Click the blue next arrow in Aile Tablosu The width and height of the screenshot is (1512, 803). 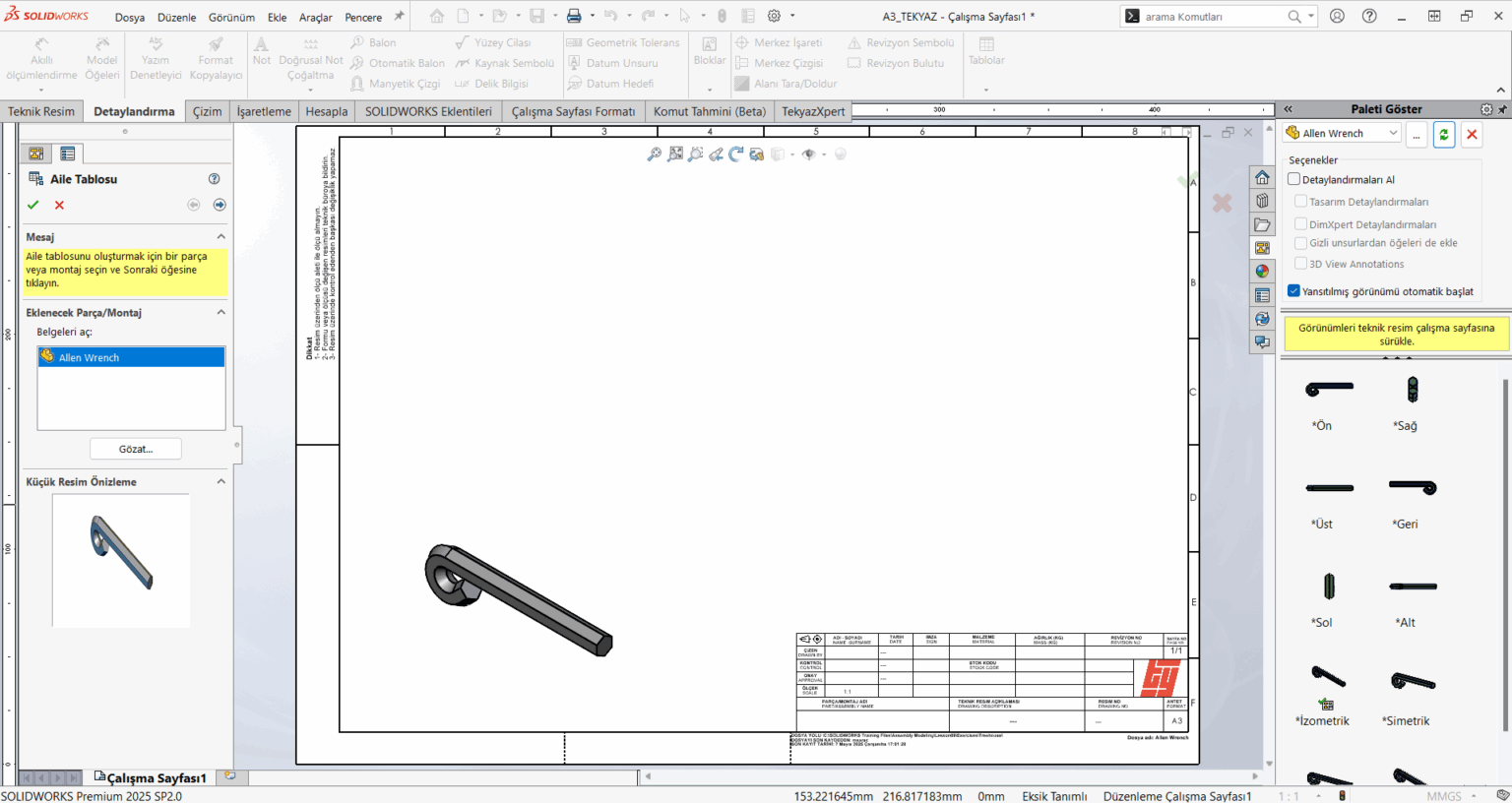(220, 205)
